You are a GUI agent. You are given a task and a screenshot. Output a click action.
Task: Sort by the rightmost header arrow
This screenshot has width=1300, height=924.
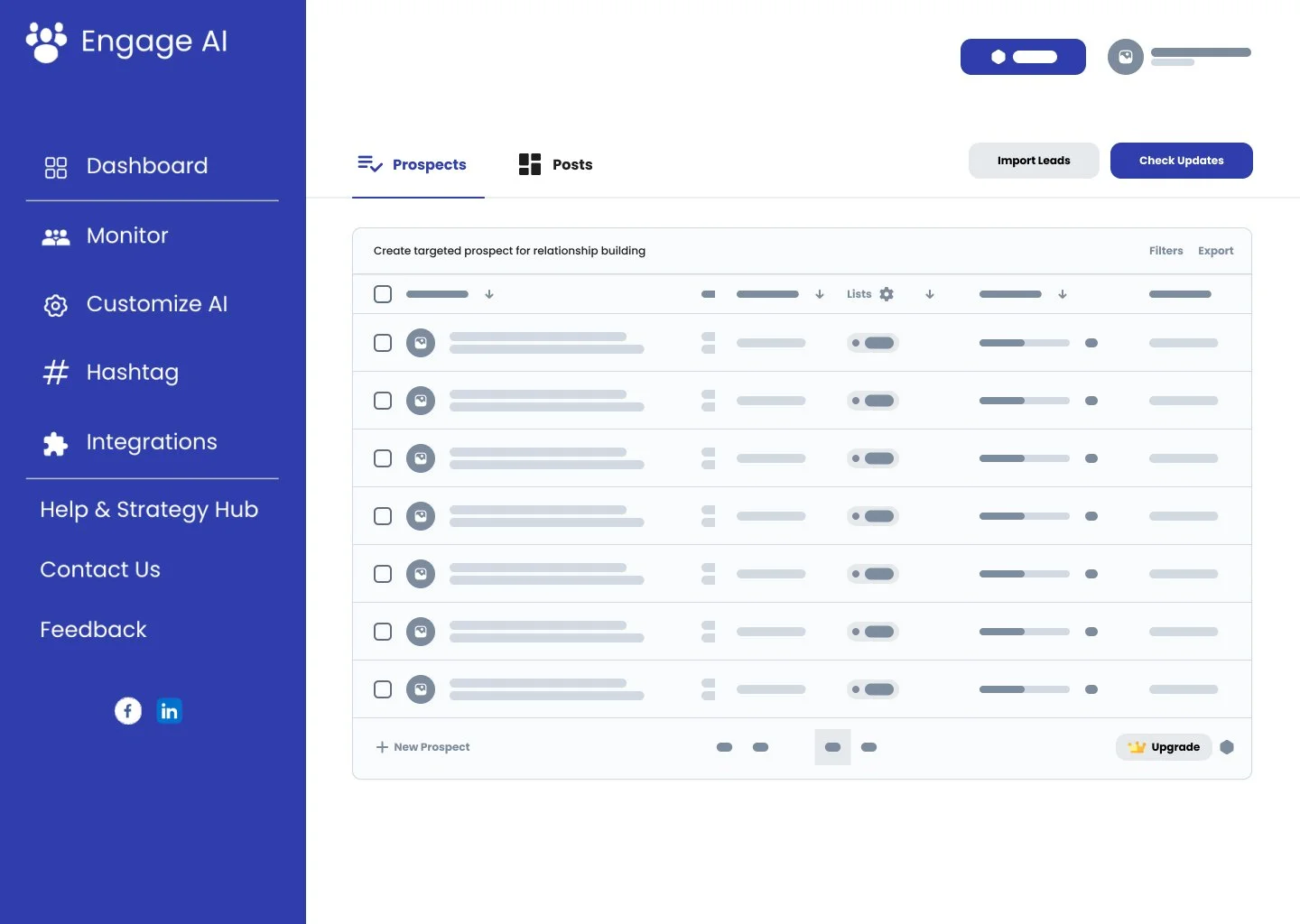coord(1063,294)
